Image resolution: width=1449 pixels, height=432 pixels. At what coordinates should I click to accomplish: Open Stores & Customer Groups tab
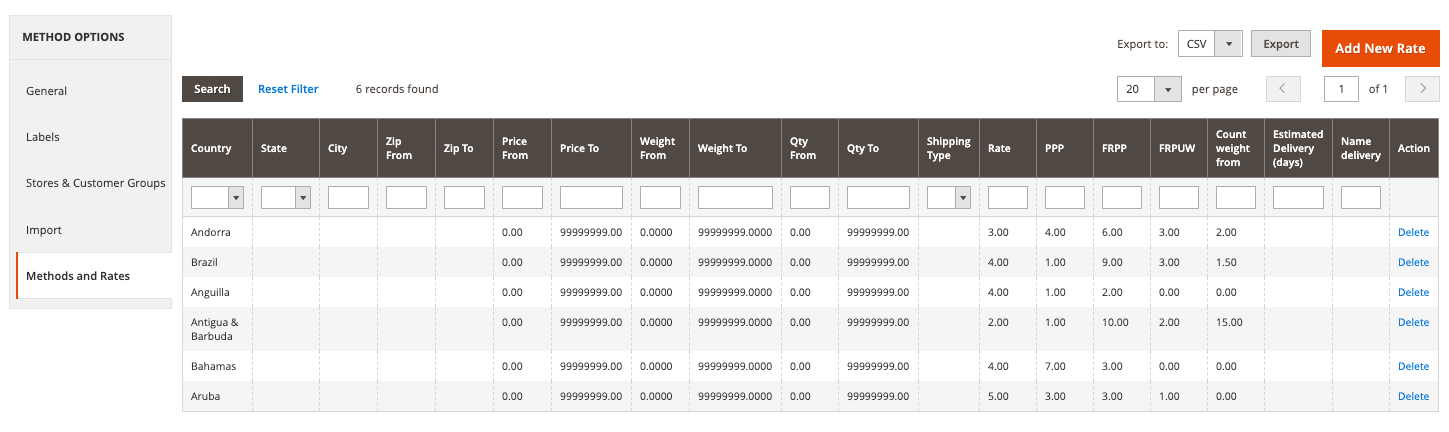pos(96,184)
